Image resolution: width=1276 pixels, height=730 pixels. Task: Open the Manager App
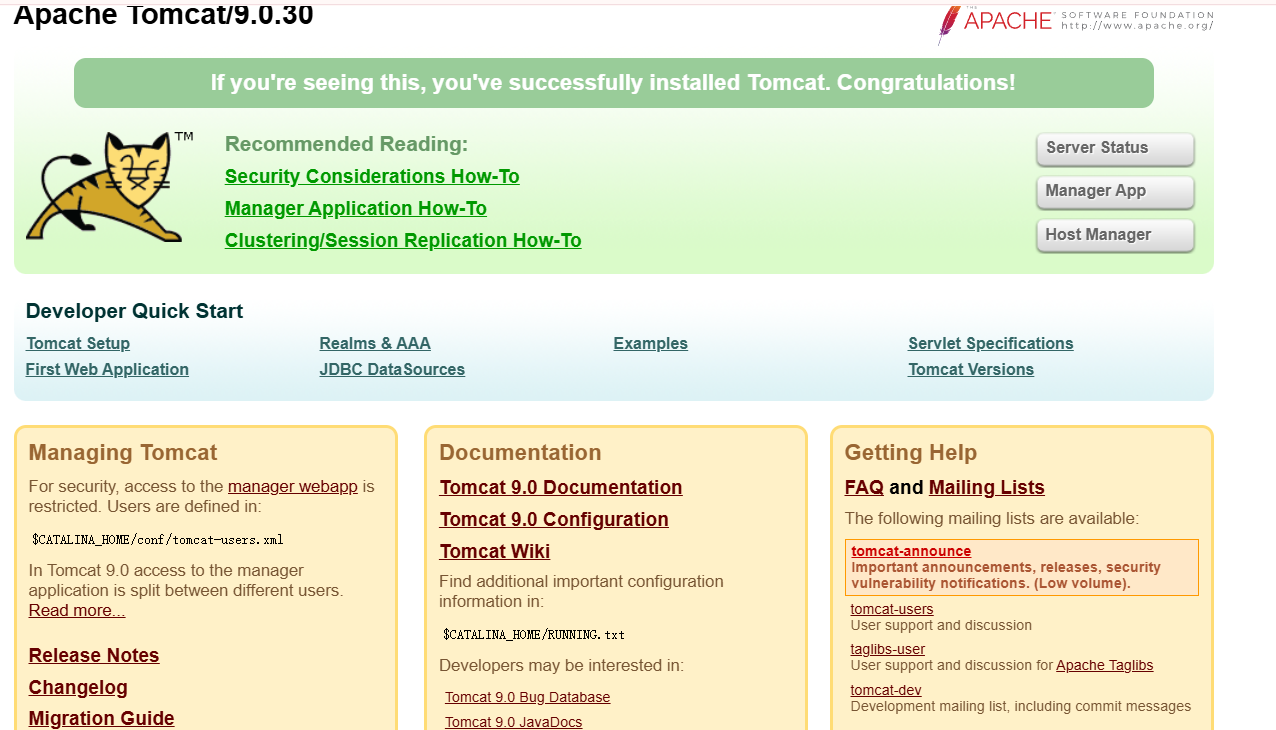click(1115, 191)
